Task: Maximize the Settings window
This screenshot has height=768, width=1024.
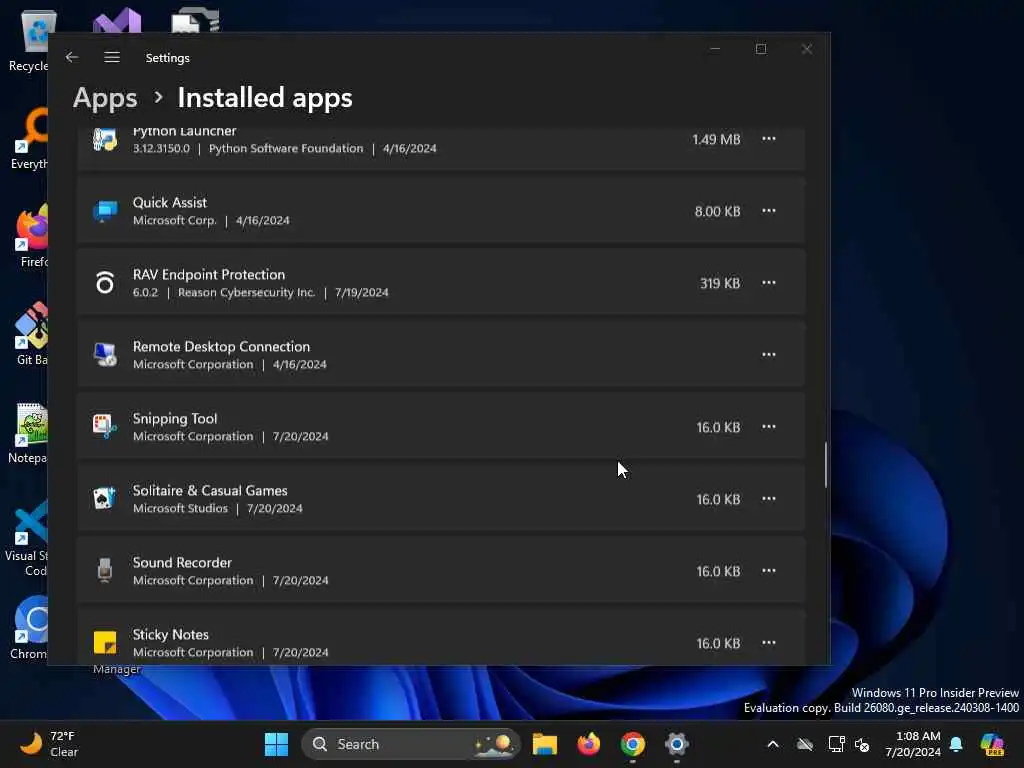Action: pos(761,49)
